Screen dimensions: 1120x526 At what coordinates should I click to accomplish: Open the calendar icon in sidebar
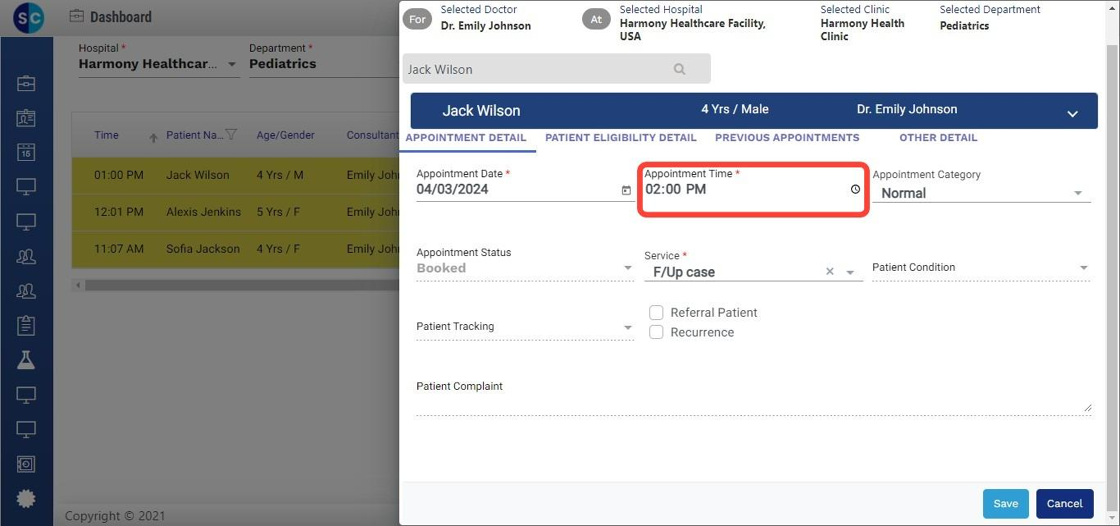pos(26,153)
